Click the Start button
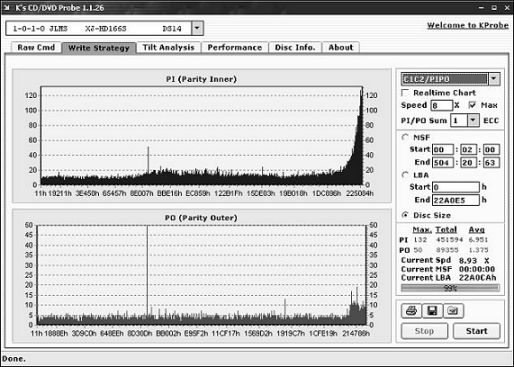514x367 pixels. (x=476, y=331)
